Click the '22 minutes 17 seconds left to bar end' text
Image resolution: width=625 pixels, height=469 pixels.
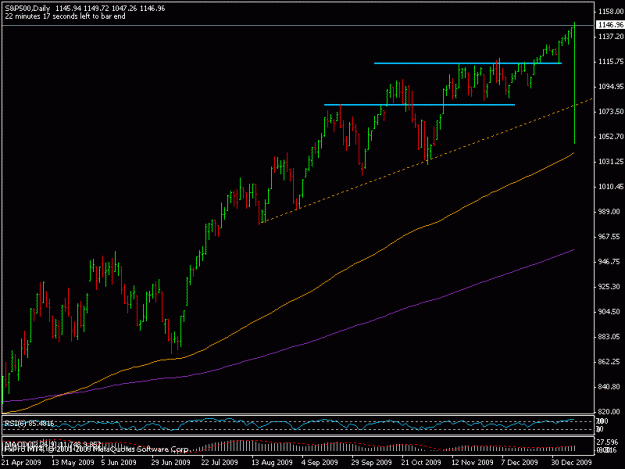click(65, 16)
